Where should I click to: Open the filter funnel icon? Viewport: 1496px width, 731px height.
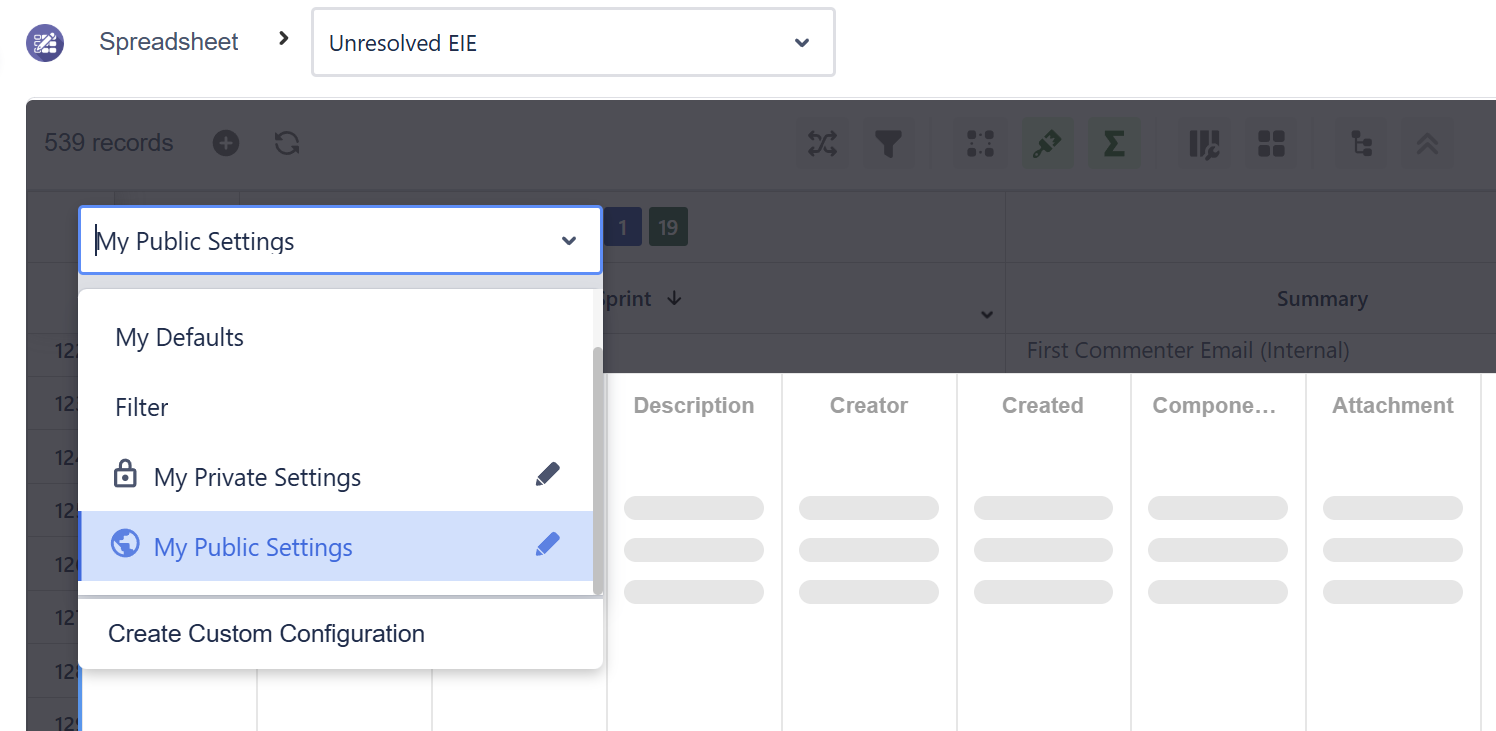pos(888,144)
